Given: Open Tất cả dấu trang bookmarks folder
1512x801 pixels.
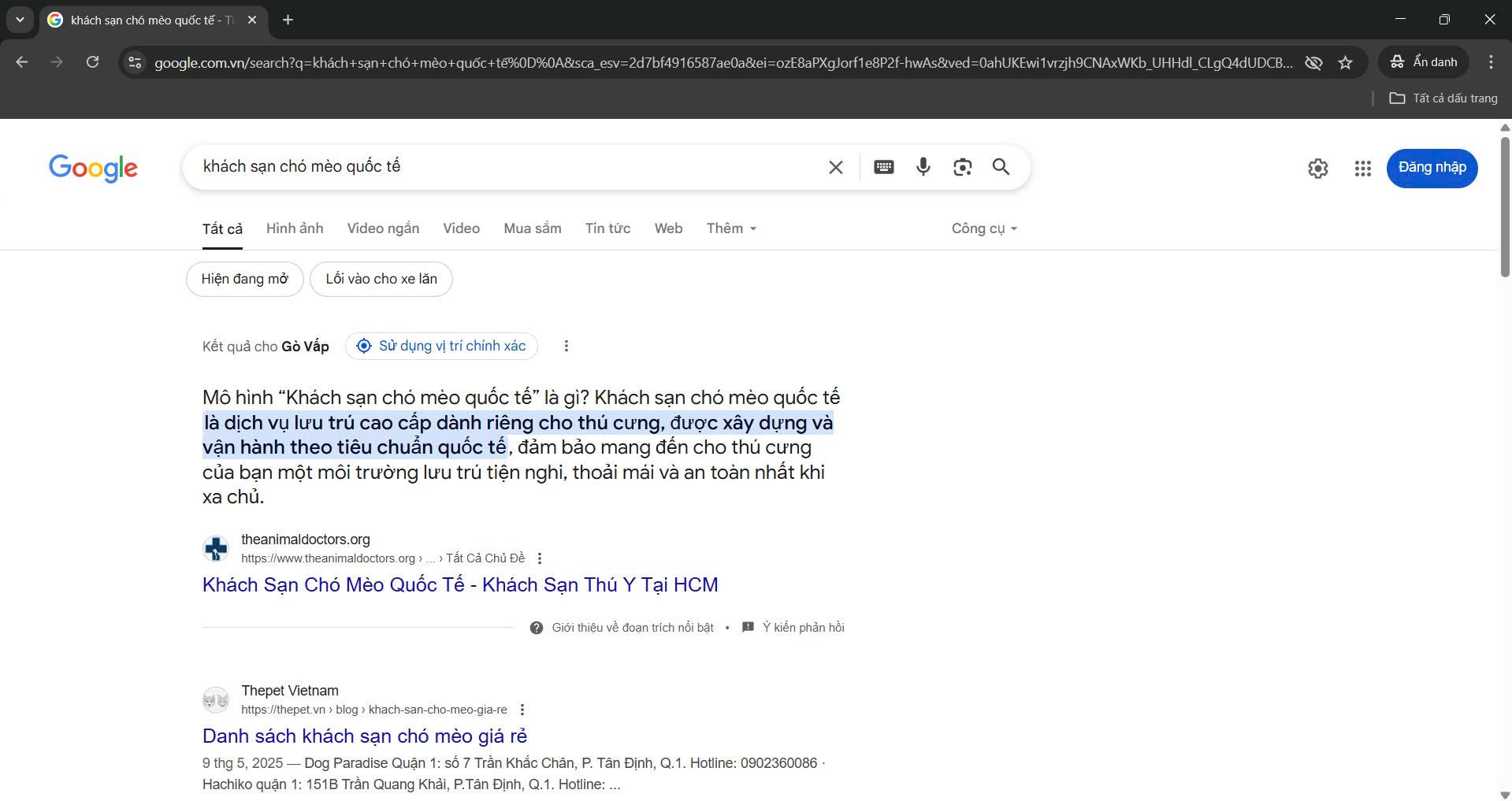Looking at the screenshot, I should click(x=1443, y=98).
